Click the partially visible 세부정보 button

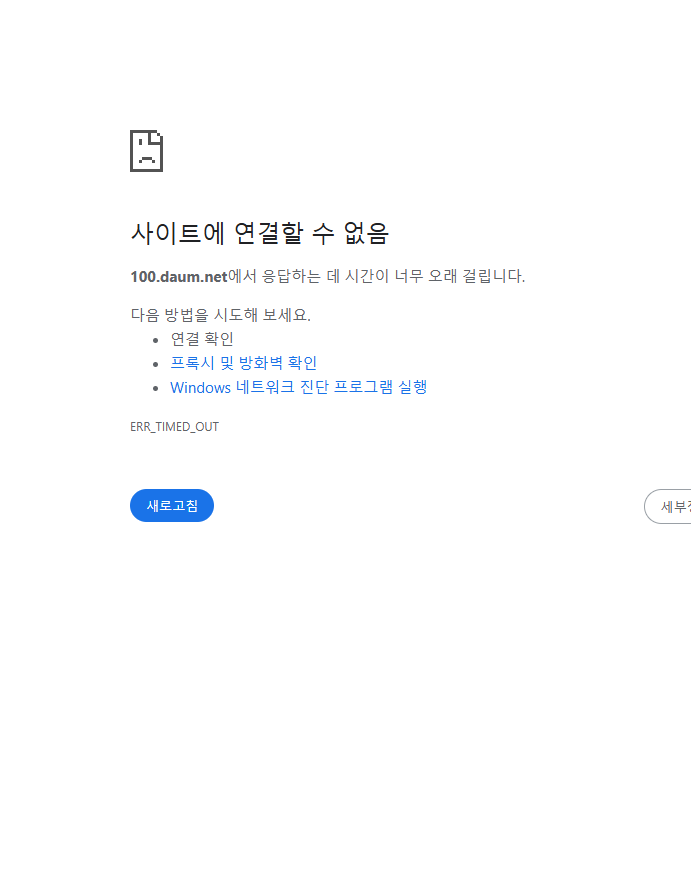[x=668, y=506]
